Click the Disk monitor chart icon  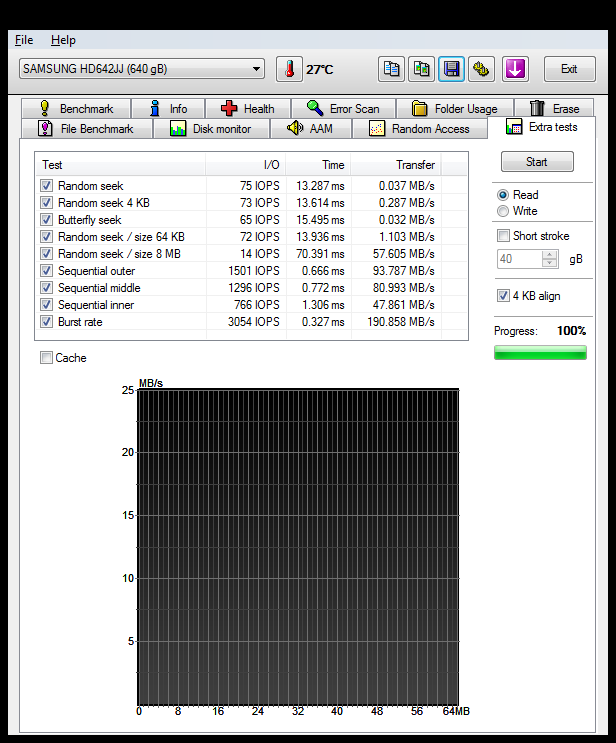click(178, 128)
